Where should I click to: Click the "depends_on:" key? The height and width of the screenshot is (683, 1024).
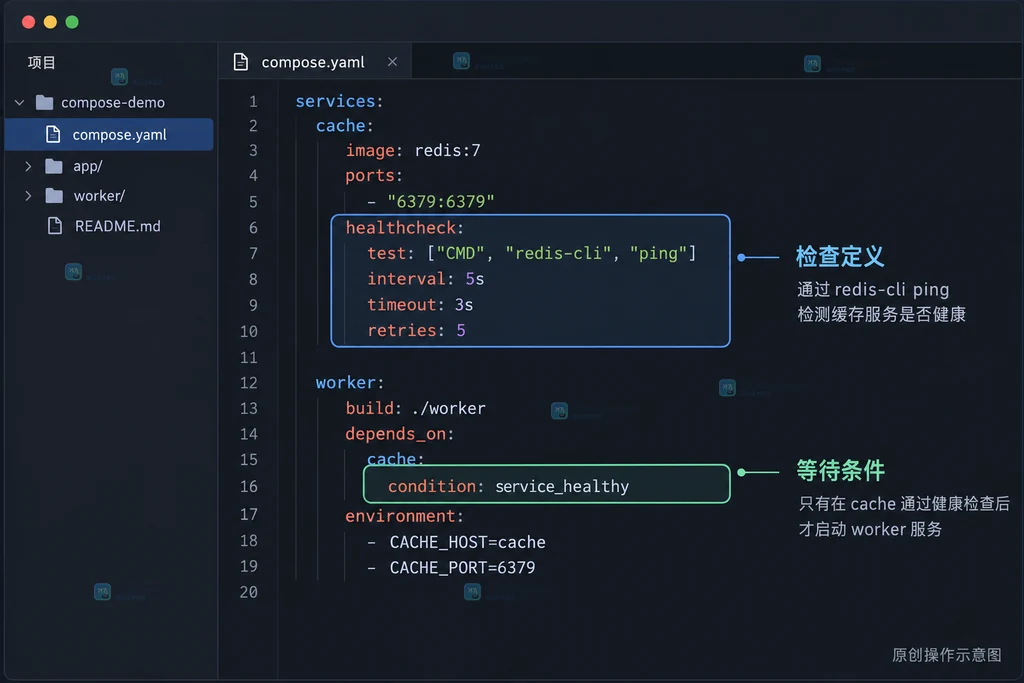coord(400,434)
